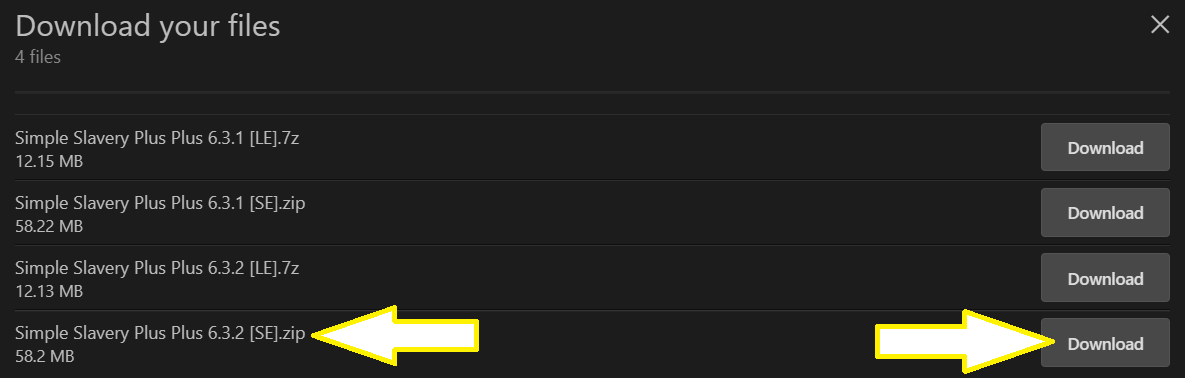This screenshot has height=378, width=1185.
Task: Click the 58.2 MB file size label
Action: coord(45,356)
